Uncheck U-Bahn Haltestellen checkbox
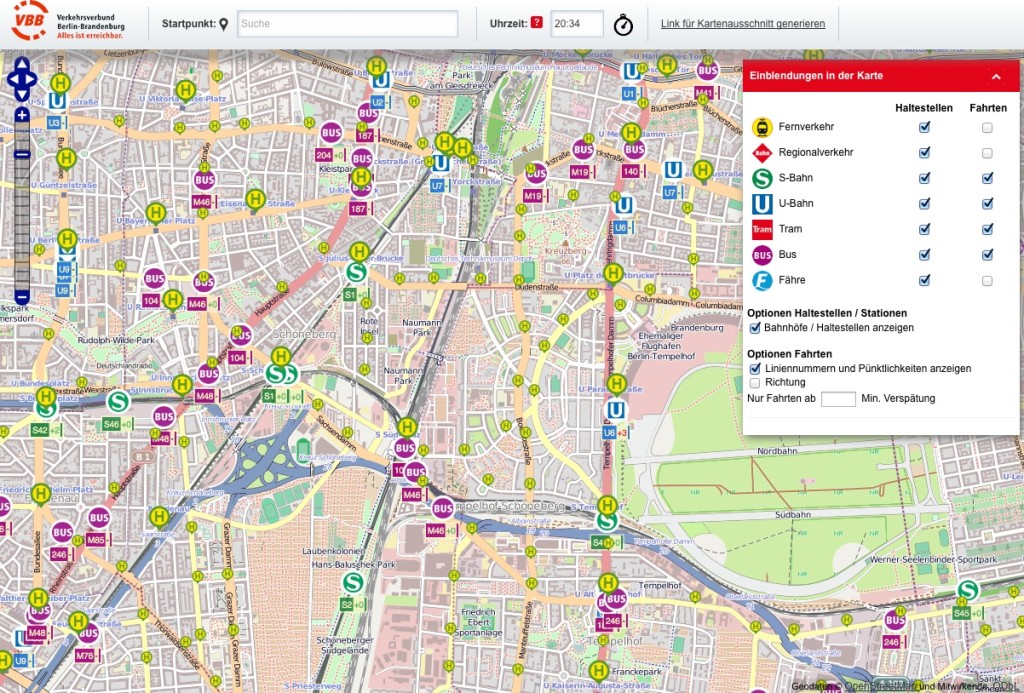The width and height of the screenshot is (1024, 693). click(x=924, y=204)
